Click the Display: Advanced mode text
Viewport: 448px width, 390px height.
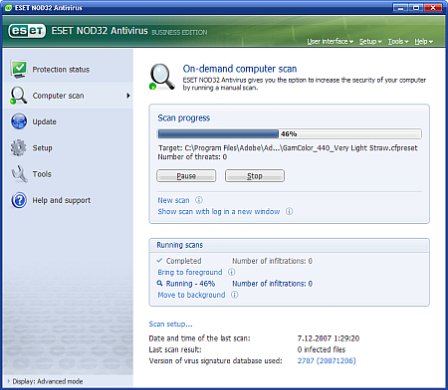point(48,381)
